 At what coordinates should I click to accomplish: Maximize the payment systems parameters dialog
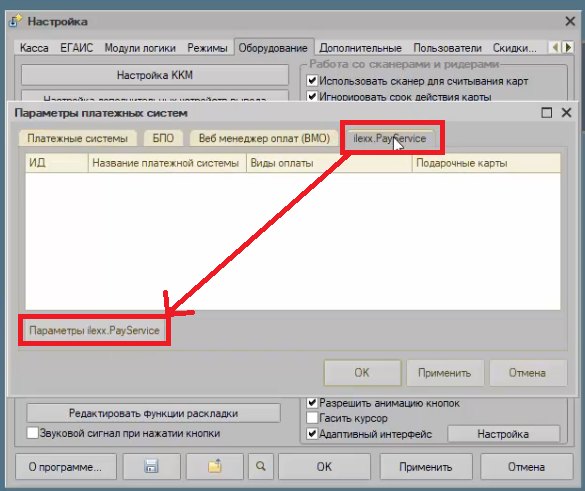(x=547, y=113)
